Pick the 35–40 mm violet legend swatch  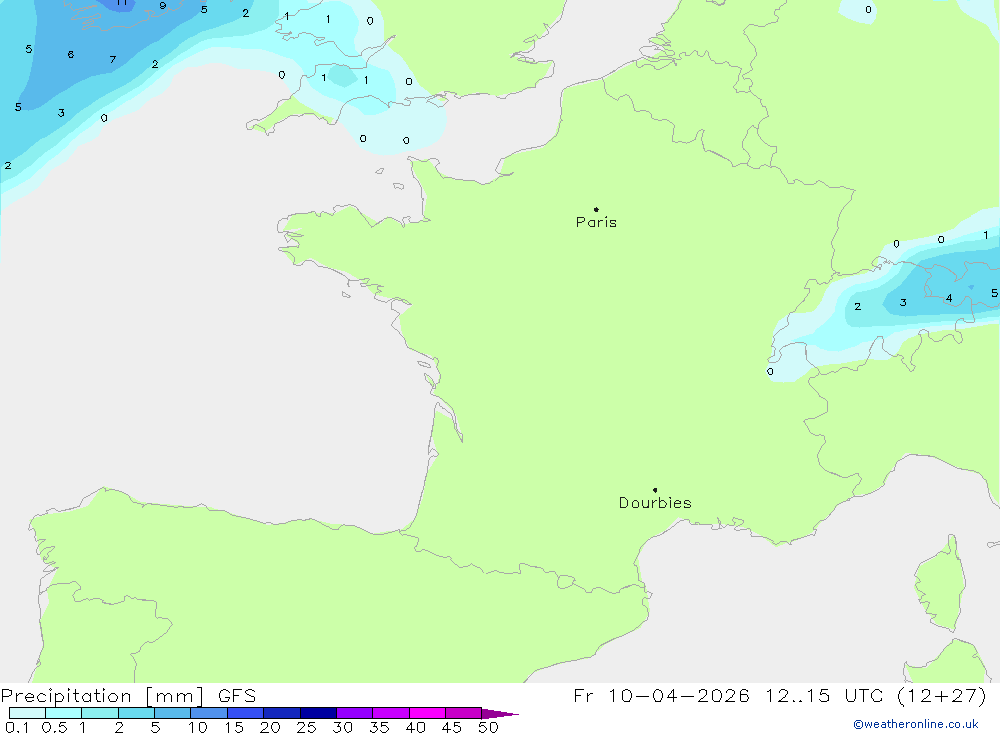pyautogui.click(x=391, y=713)
